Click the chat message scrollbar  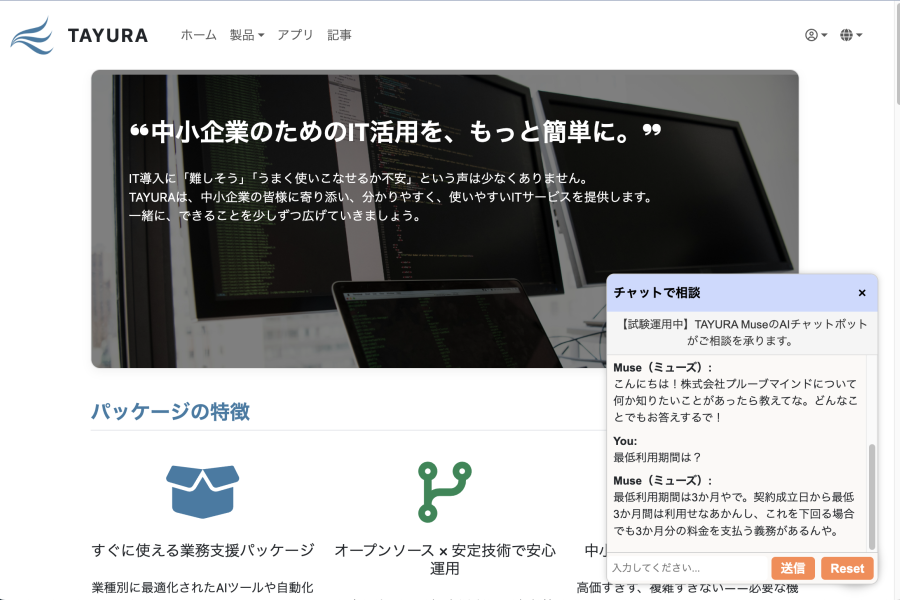(872, 496)
